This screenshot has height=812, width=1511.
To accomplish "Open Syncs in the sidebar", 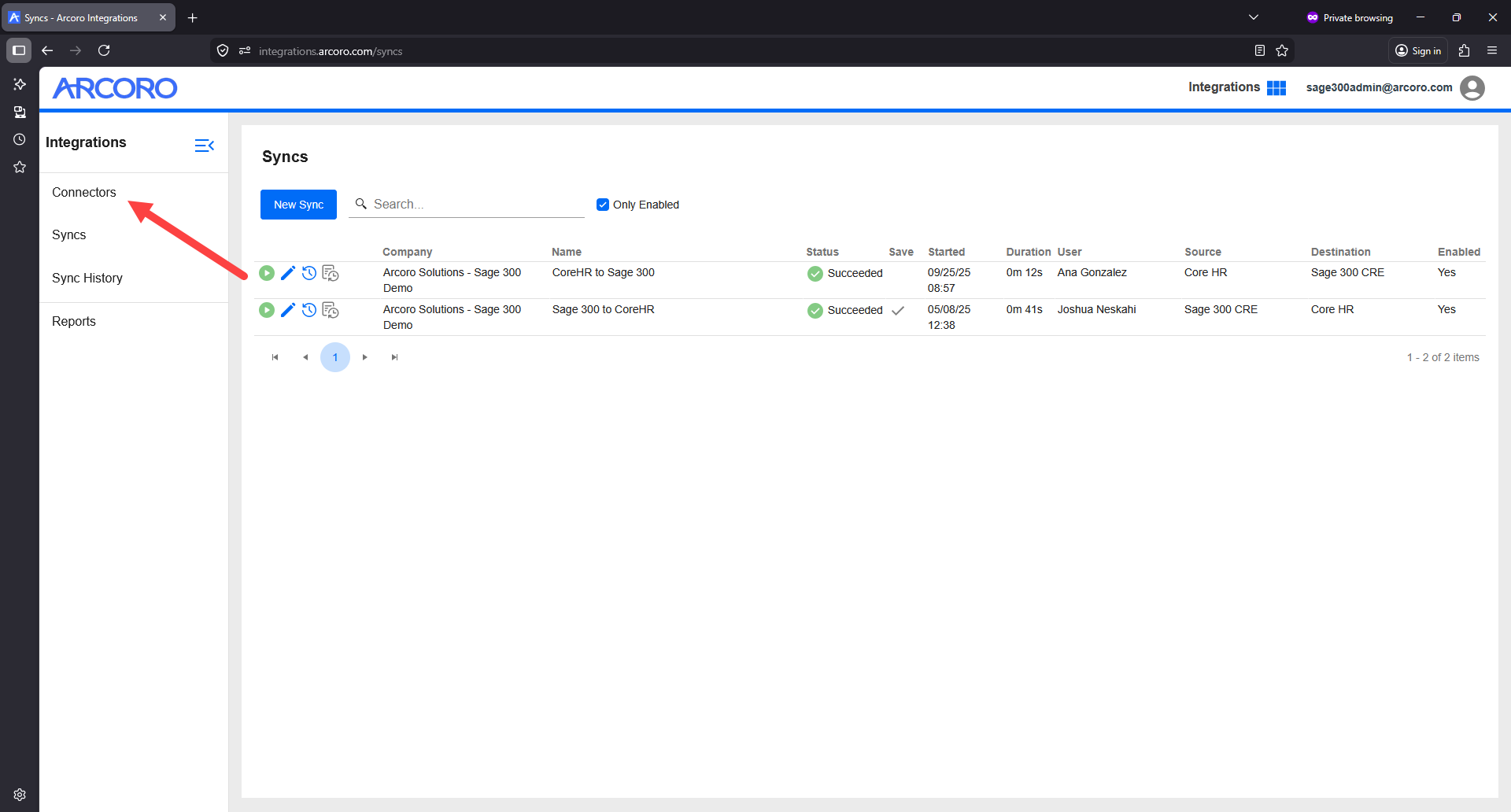I will 69,234.
